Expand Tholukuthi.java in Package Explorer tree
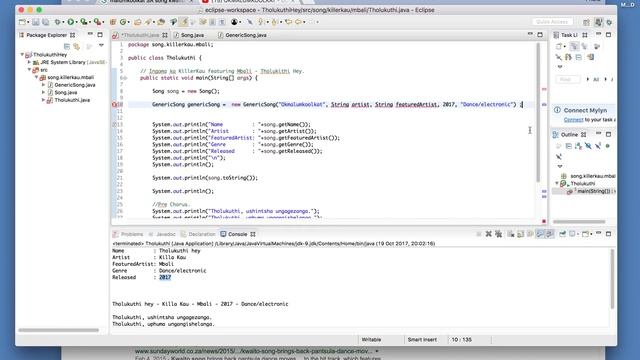This screenshot has height=360, width=640. coord(44,100)
